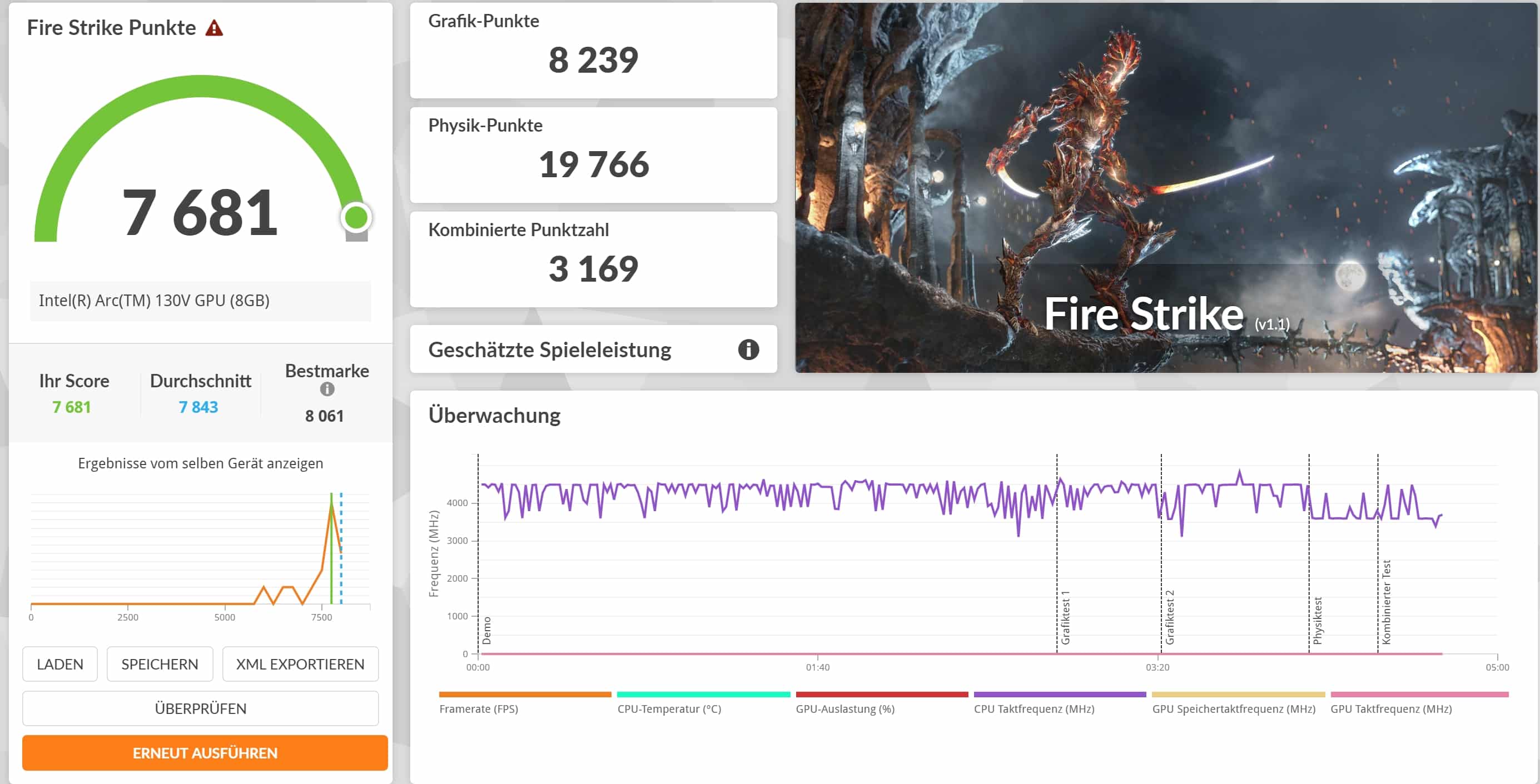Click Ergebnisse vom selben Gerät anzeigen
The width and height of the screenshot is (1540, 784).
click(x=200, y=463)
